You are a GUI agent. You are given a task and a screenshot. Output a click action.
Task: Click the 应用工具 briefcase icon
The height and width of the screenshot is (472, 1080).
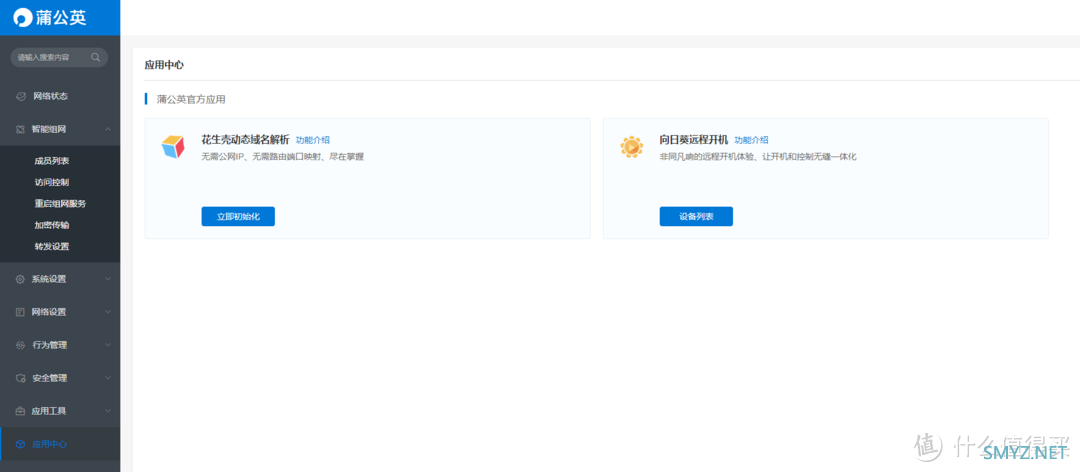(20, 411)
